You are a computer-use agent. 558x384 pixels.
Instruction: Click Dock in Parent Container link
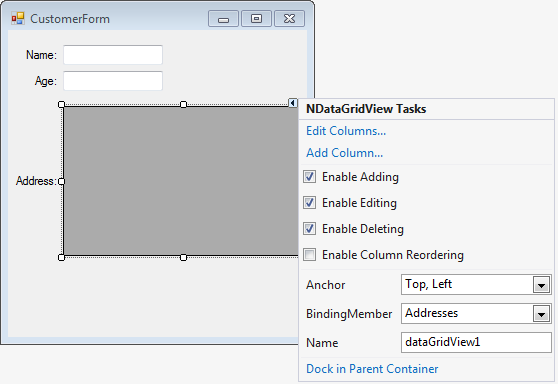coord(372,369)
